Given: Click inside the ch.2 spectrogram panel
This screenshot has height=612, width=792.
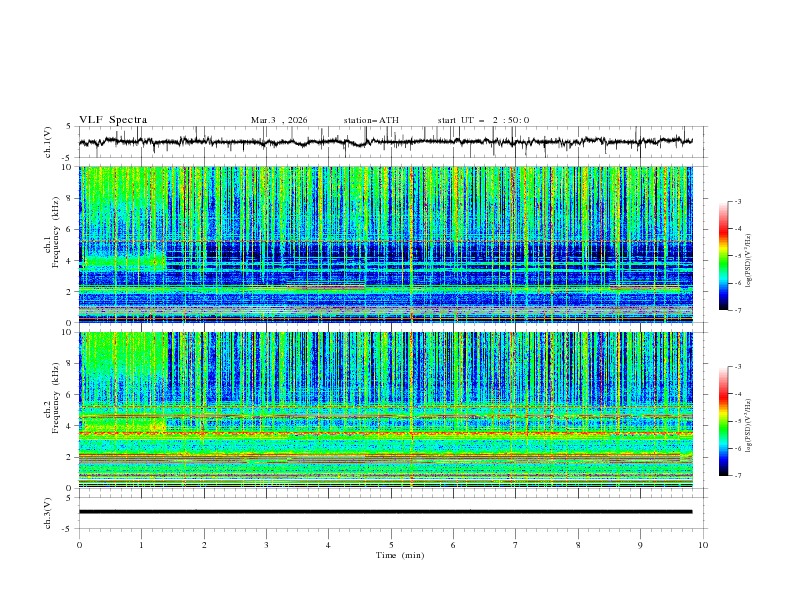Looking at the screenshot, I should point(385,410).
